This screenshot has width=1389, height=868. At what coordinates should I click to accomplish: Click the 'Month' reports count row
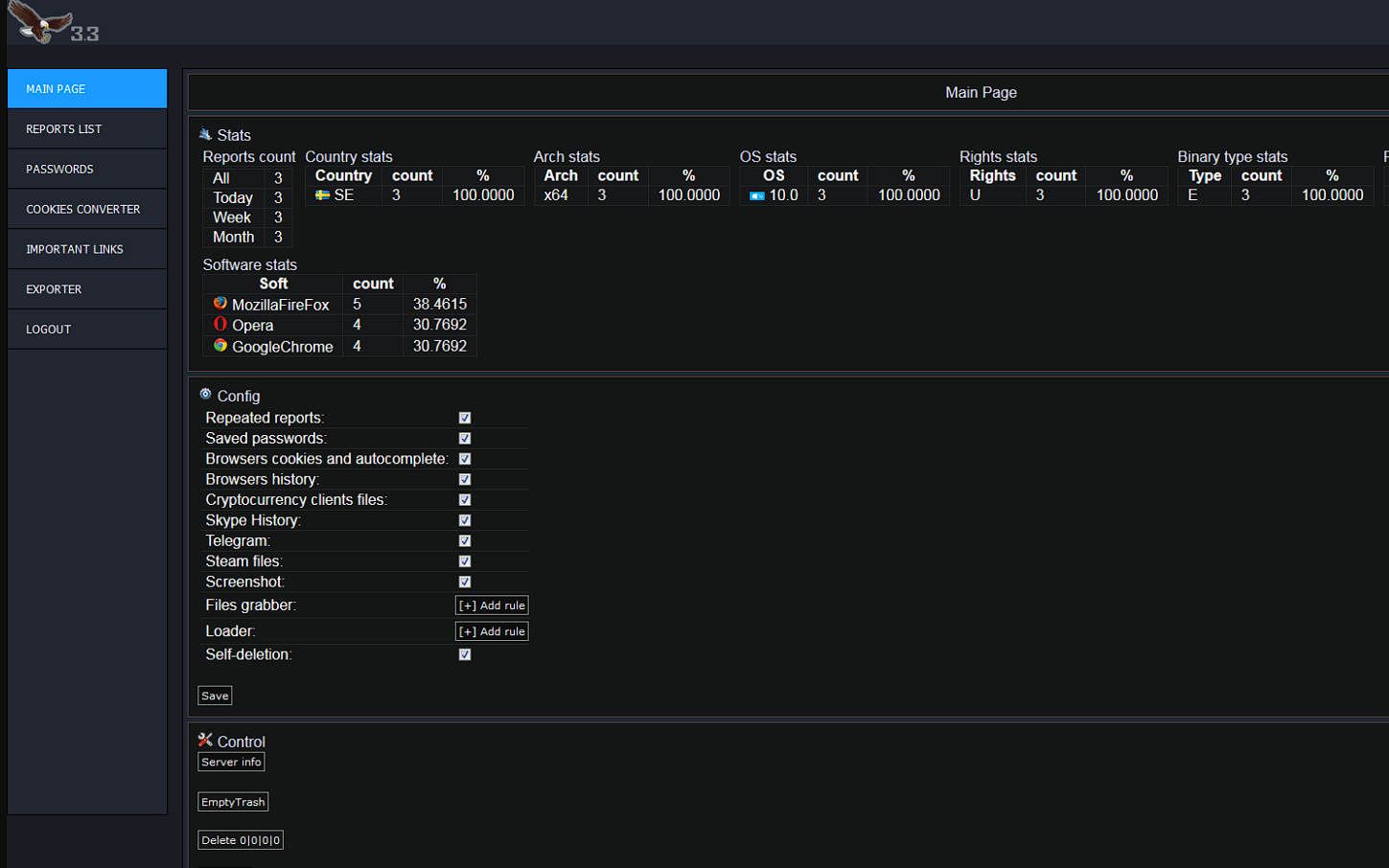[247, 237]
